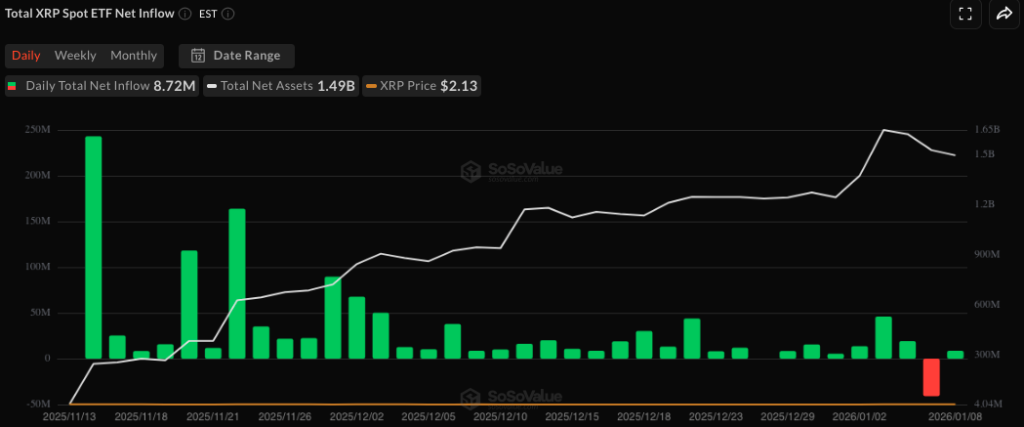
Task: Click the EST timezone label
Action: tap(208, 14)
